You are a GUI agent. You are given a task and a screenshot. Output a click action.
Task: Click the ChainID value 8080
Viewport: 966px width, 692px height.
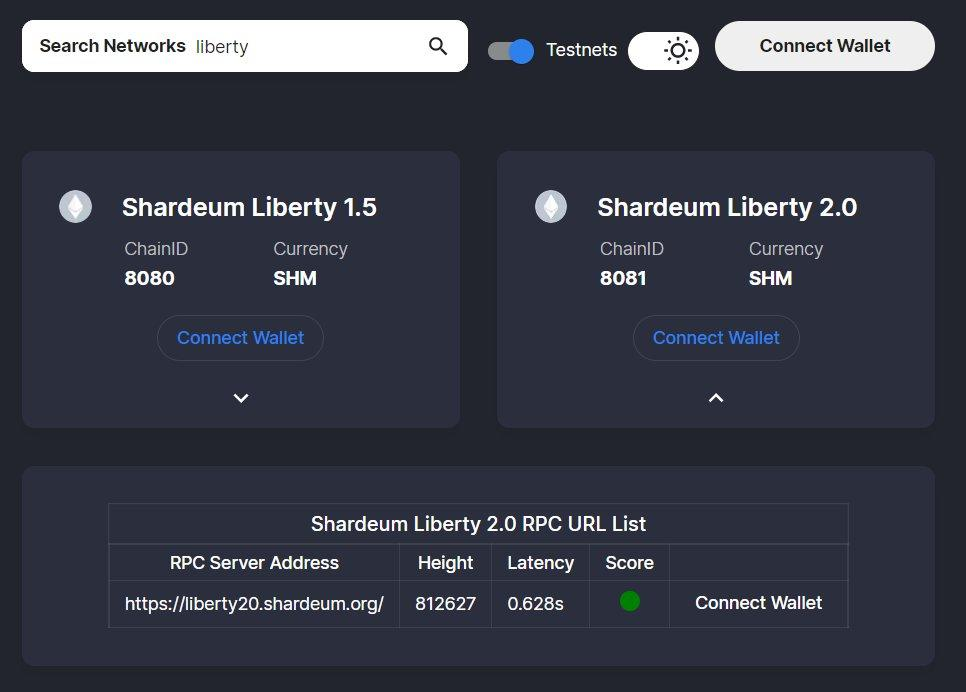point(150,278)
